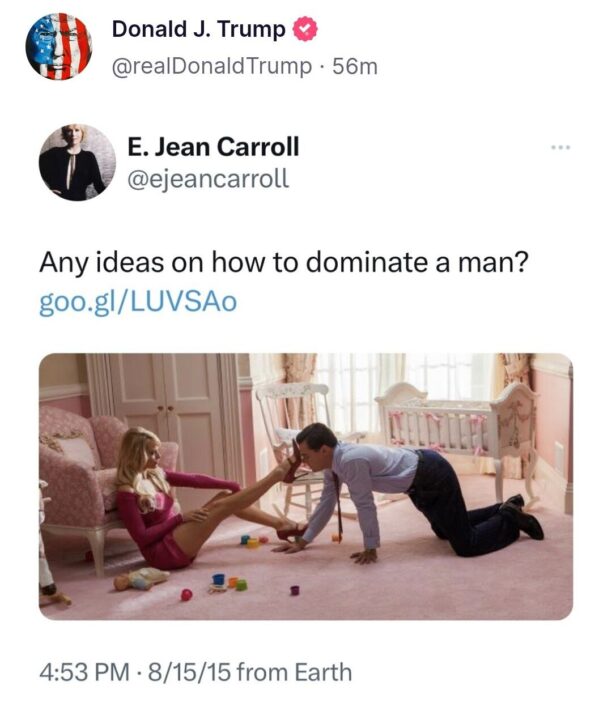Viewport: 612px width, 720px height.
Task: Click the flag-patterned profile avatar at top
Action: (x=58, y=46)
